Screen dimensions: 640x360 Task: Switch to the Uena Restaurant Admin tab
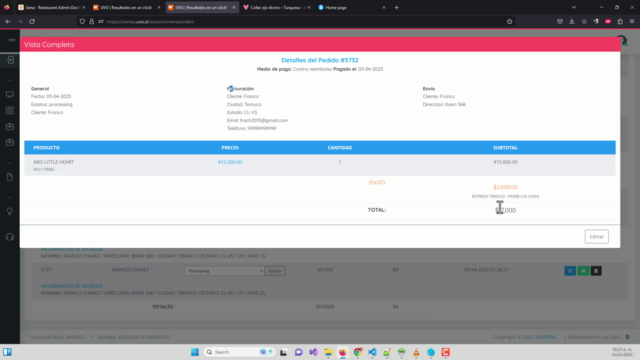(x=51, y=7)
